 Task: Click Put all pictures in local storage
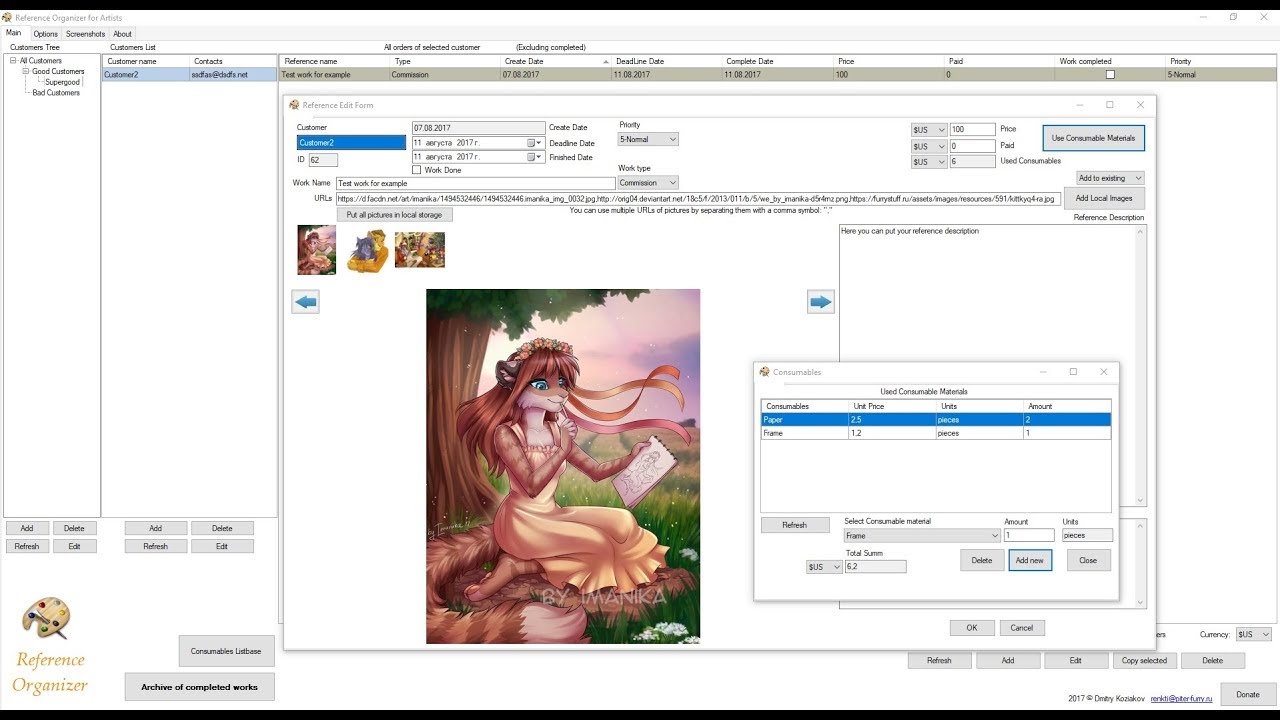coord(394,215)
